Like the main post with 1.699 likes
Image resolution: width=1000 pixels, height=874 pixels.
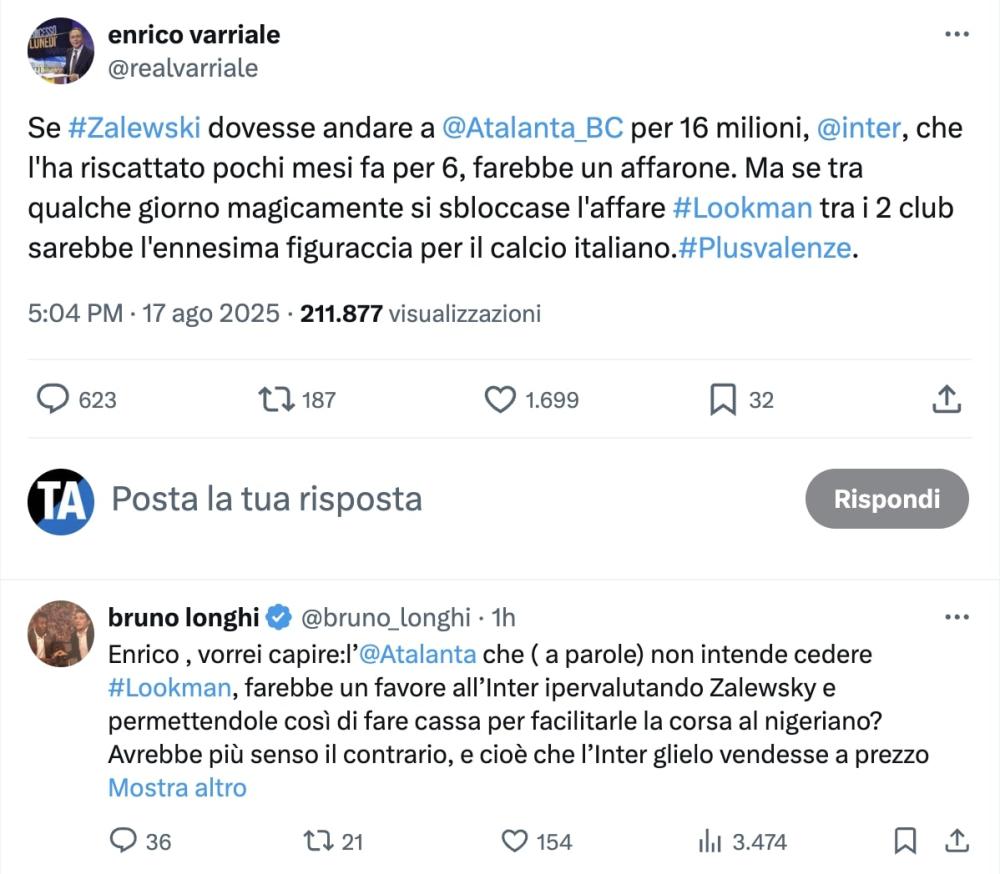499,400
